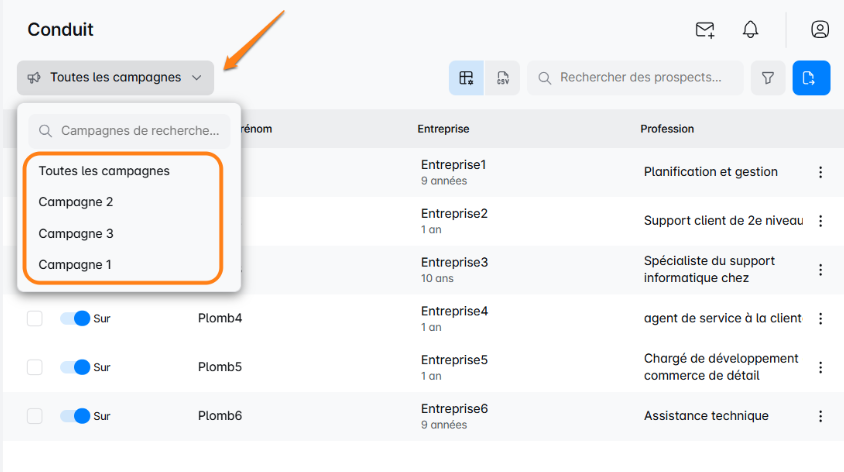Click the CSV export icon

502,78
